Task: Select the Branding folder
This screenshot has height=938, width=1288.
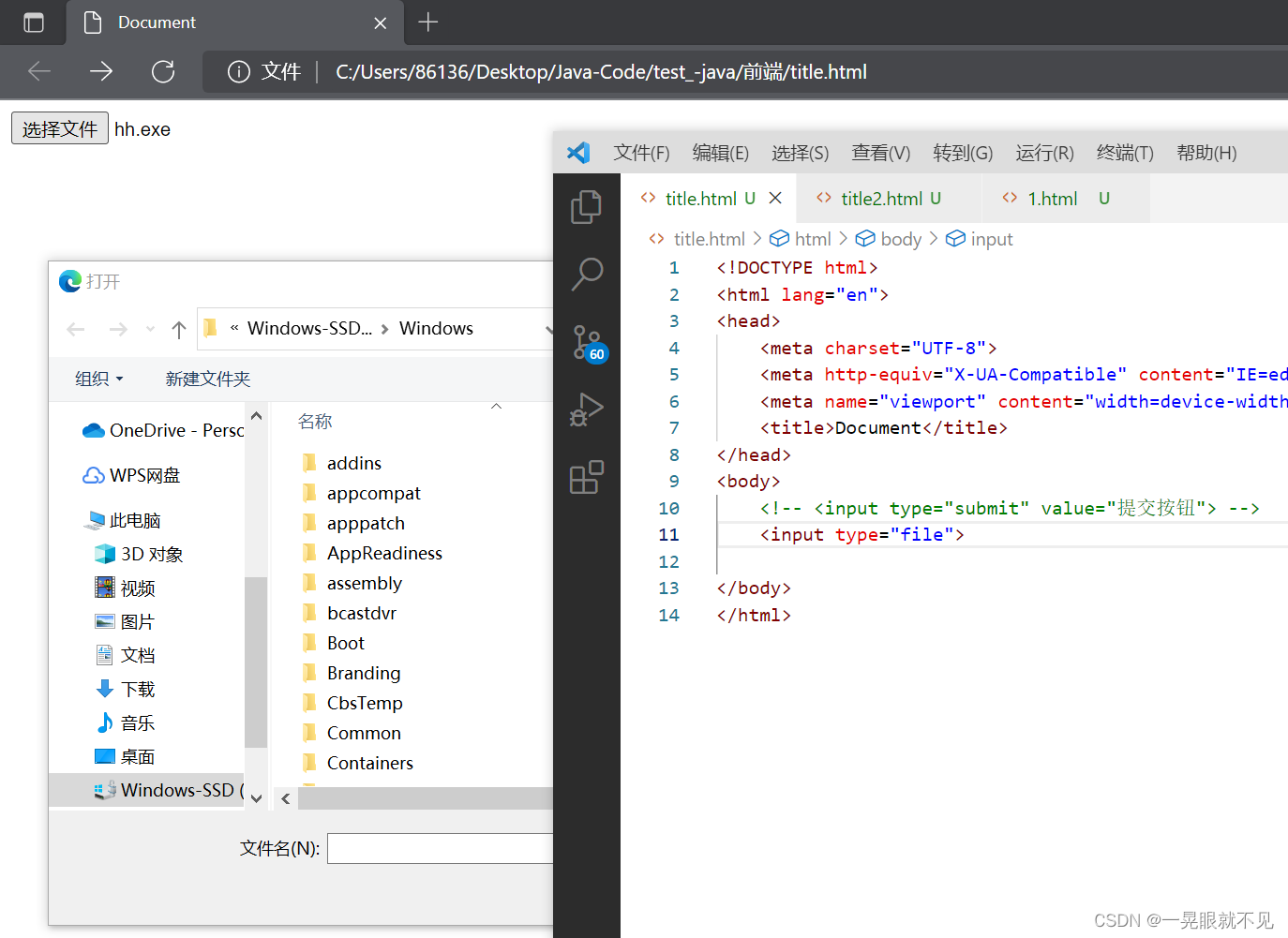Action: tap(351, 673)
